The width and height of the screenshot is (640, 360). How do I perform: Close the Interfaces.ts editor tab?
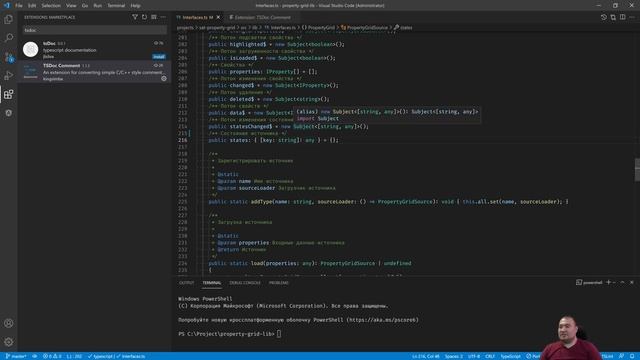pyautogui.click(x=218, y=17)
